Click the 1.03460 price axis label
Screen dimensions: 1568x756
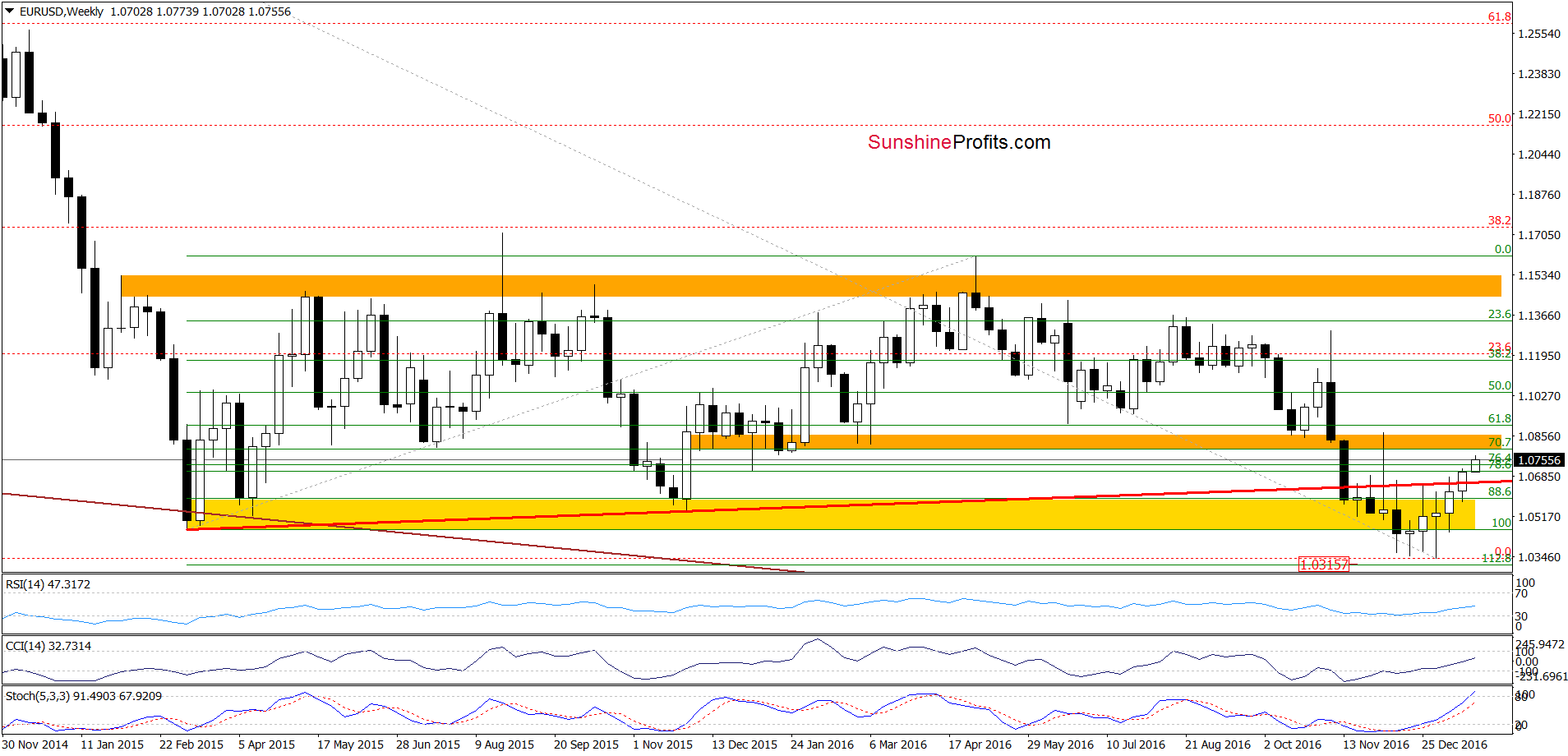(x=1539, y=557)
